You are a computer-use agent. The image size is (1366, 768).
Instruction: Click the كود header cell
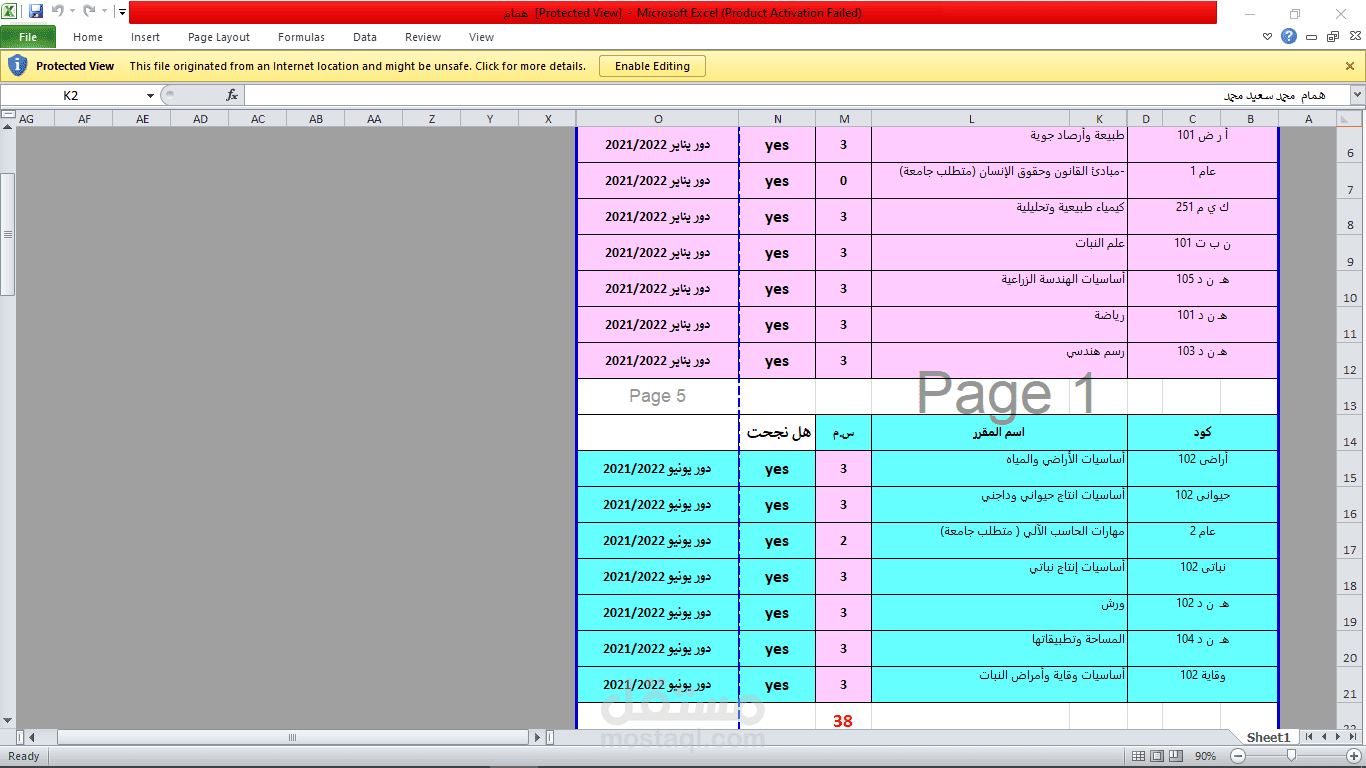pos(1203,432)
